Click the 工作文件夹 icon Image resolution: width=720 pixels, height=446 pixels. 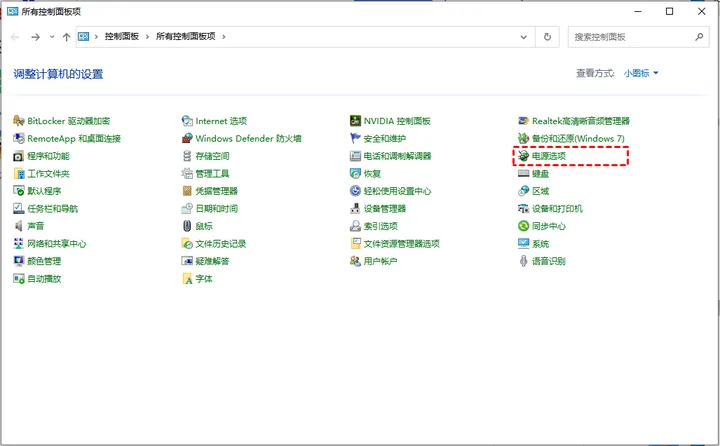(18, 174)
